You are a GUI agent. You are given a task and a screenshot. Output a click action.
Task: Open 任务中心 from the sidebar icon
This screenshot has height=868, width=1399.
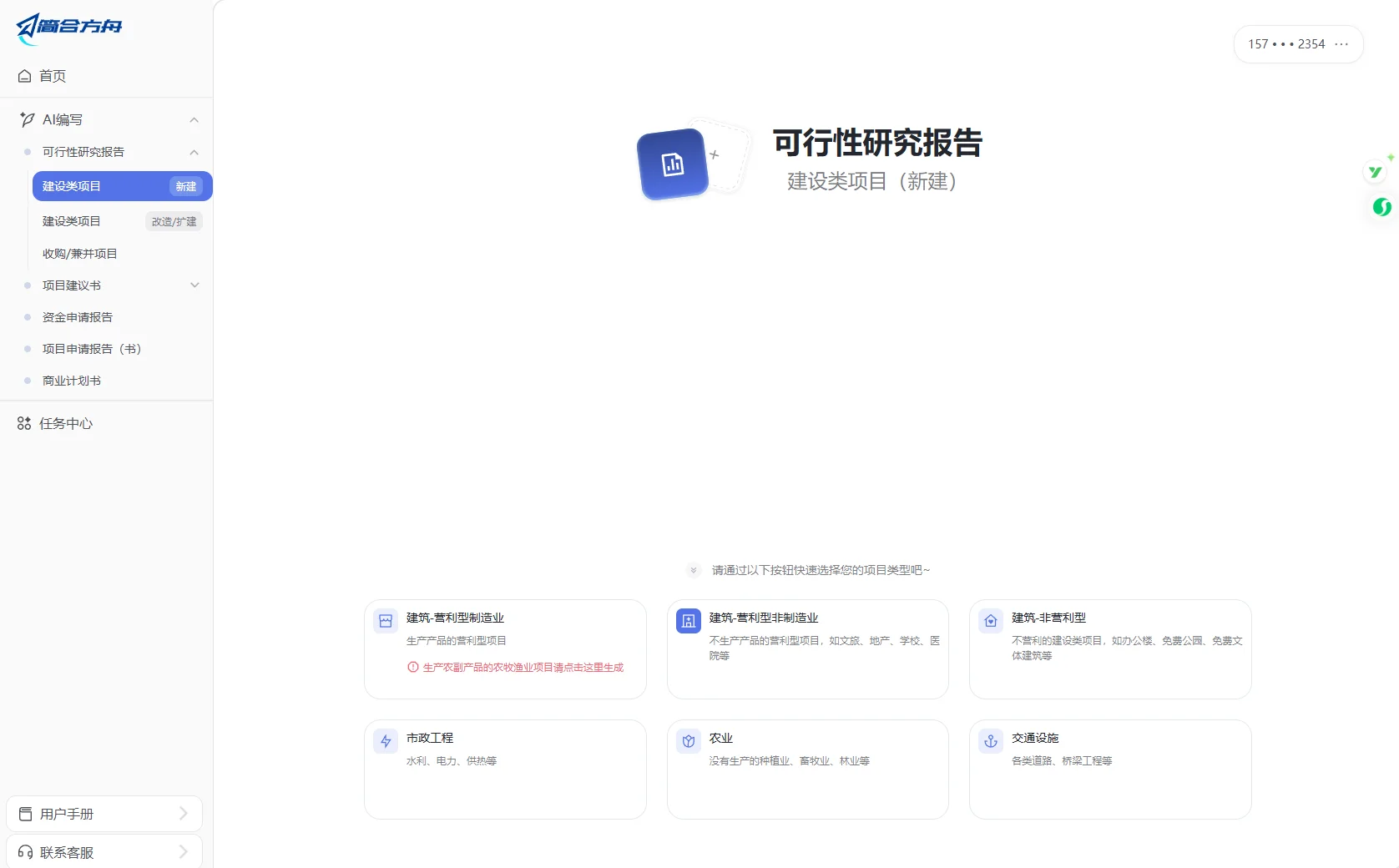(x=23, y=423)
